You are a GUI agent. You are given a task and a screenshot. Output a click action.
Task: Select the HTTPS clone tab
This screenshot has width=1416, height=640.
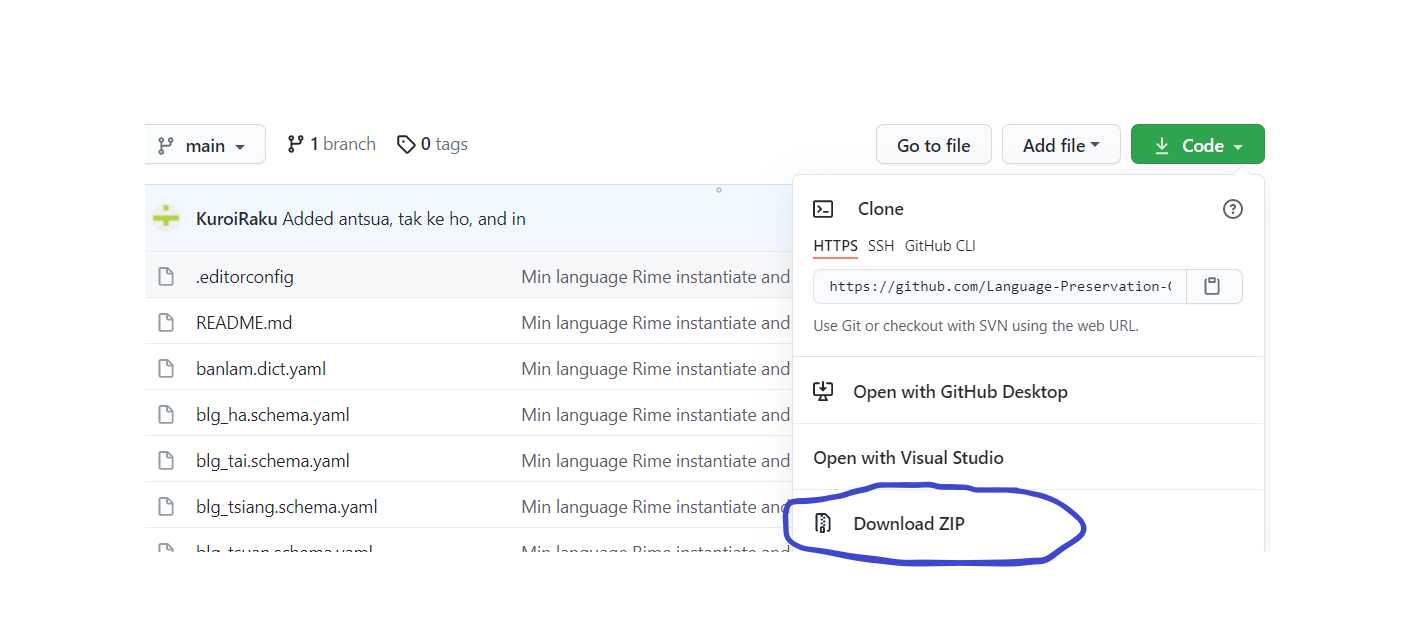(836, 246)
